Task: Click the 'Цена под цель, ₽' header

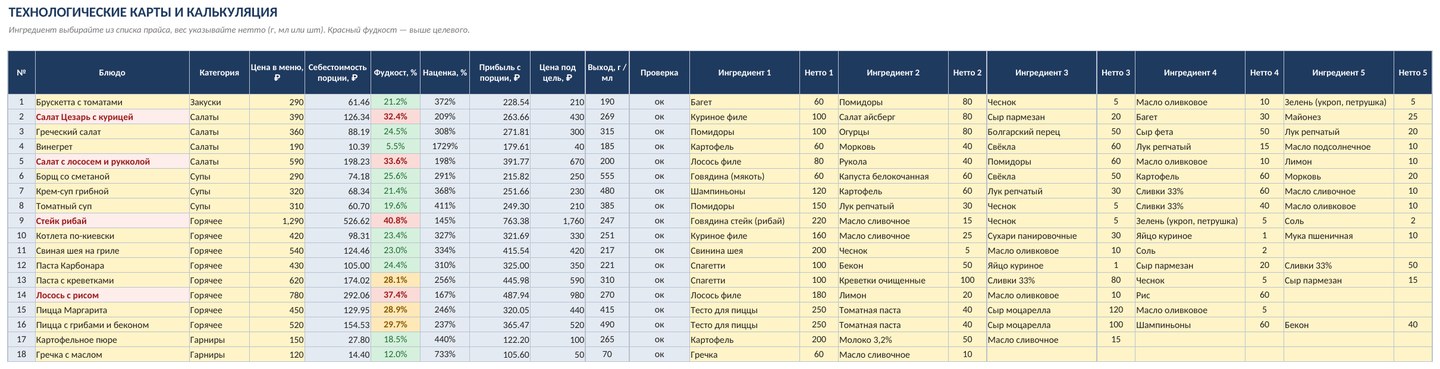Action: pyautogui.click(x=558, y=73)
